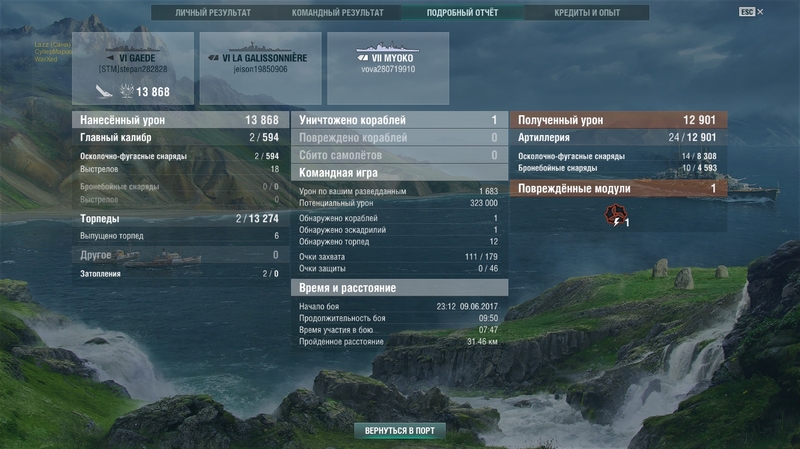Open the Кредиты и опыт tab
The height and width of the screenshot is (449, 800).
pyautogui.click(x=587, y=13)
